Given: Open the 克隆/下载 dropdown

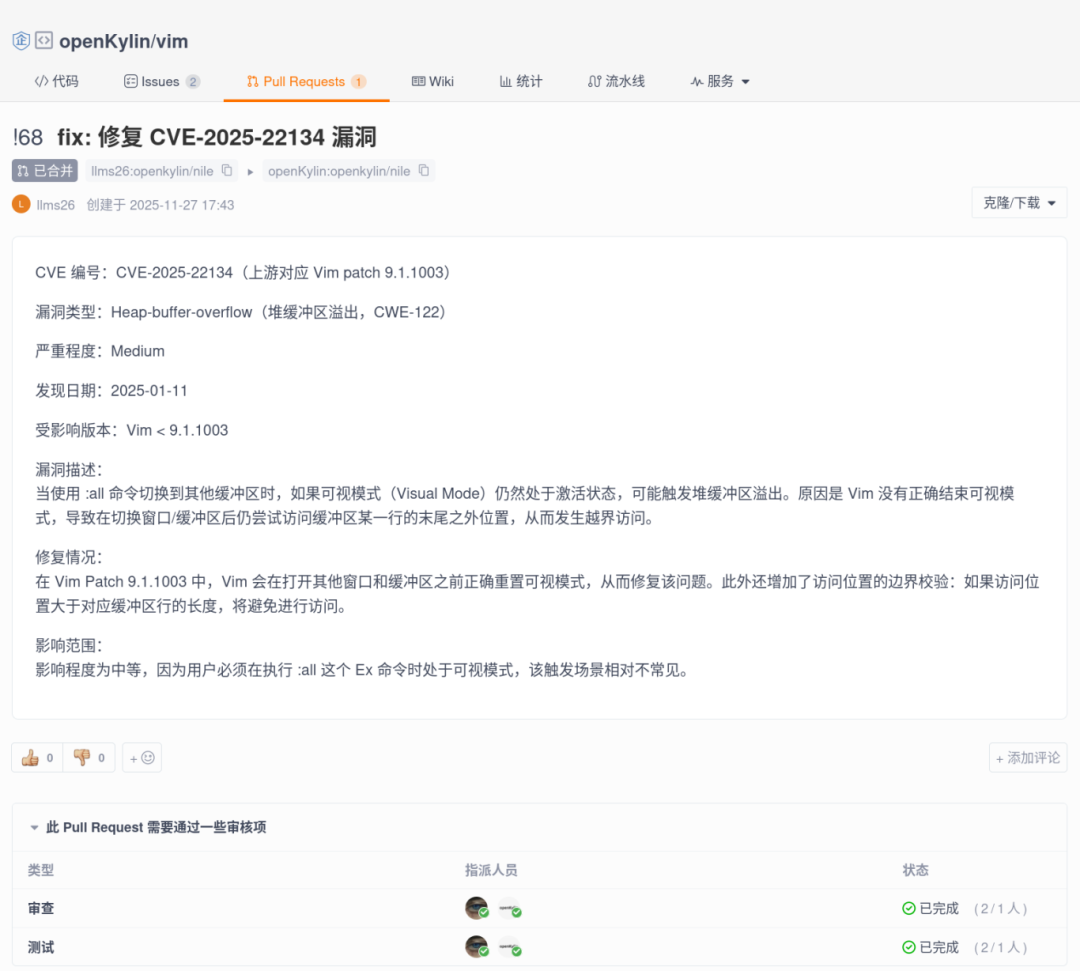Looking at the screenshot, I should 1018,203.
